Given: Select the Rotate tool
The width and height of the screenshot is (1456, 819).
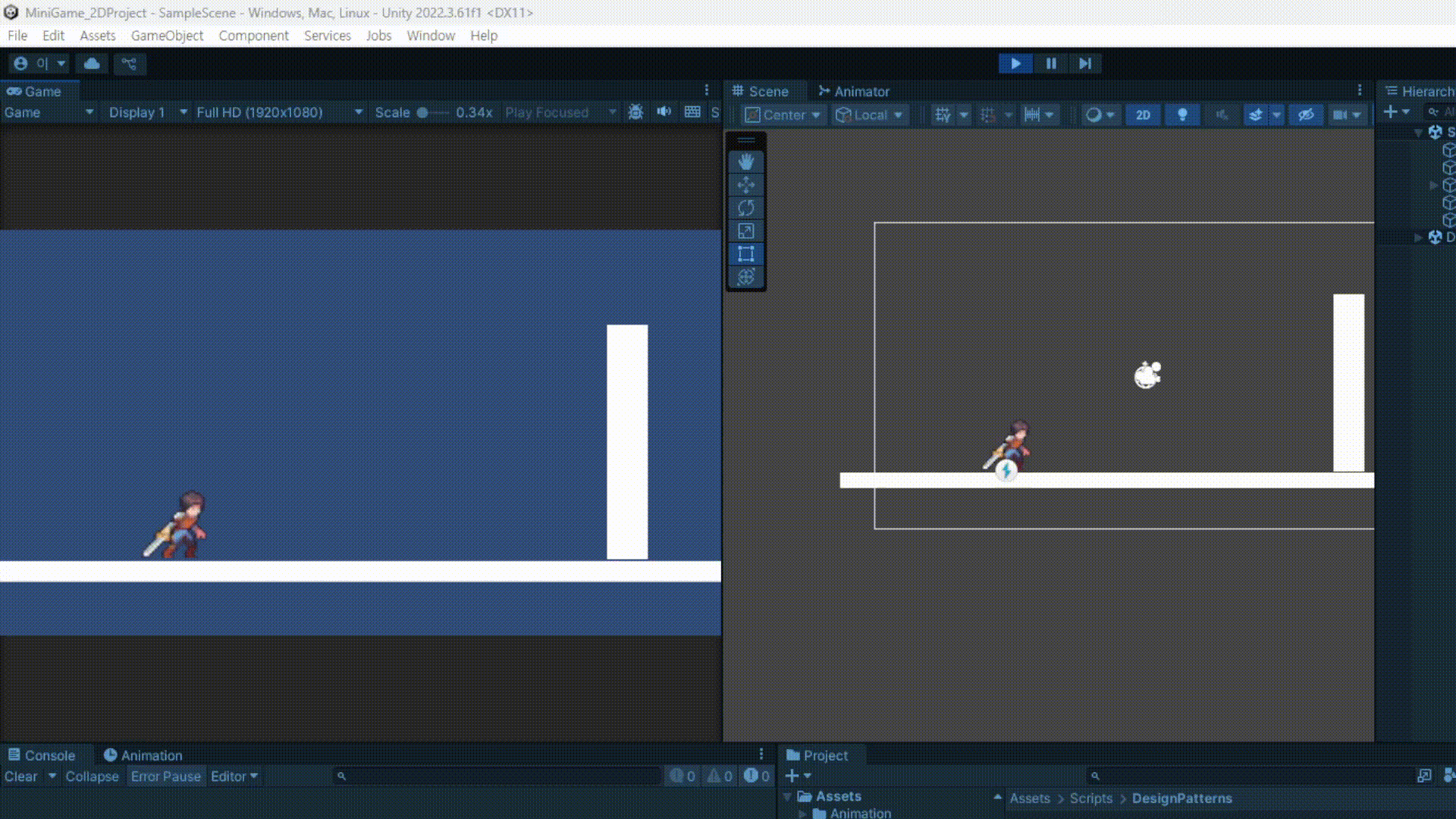Looking at the screenshot, I should [746, 208].
